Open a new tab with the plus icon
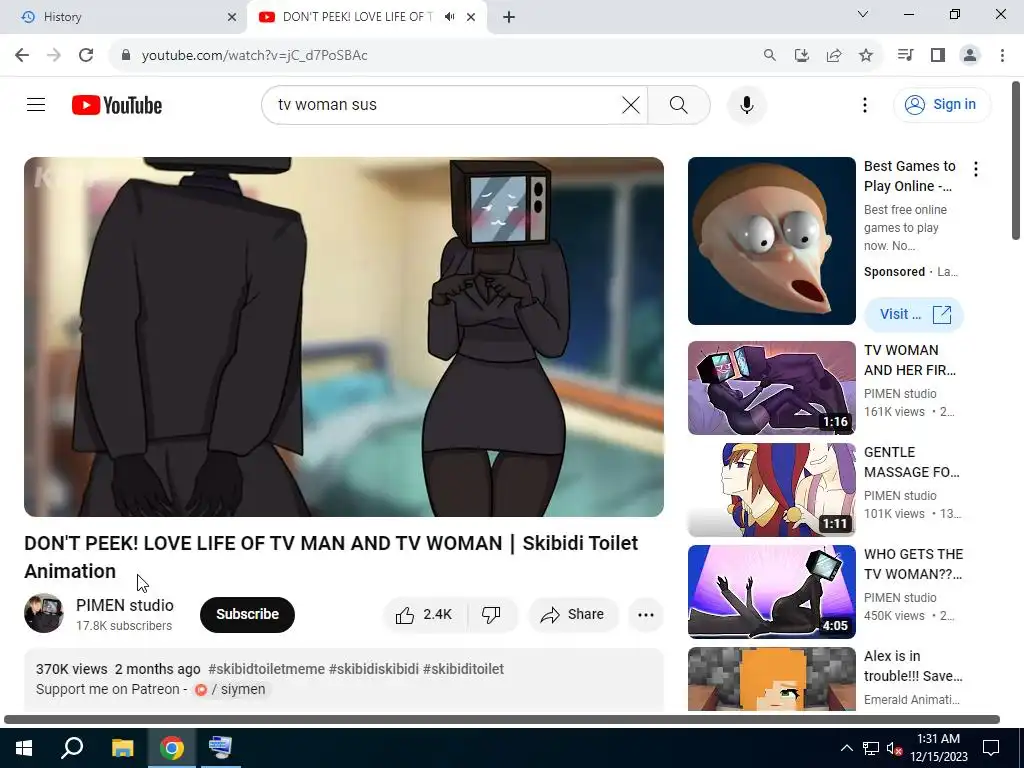The height and width of the screenshot is (768, 1024). point(509,17)
